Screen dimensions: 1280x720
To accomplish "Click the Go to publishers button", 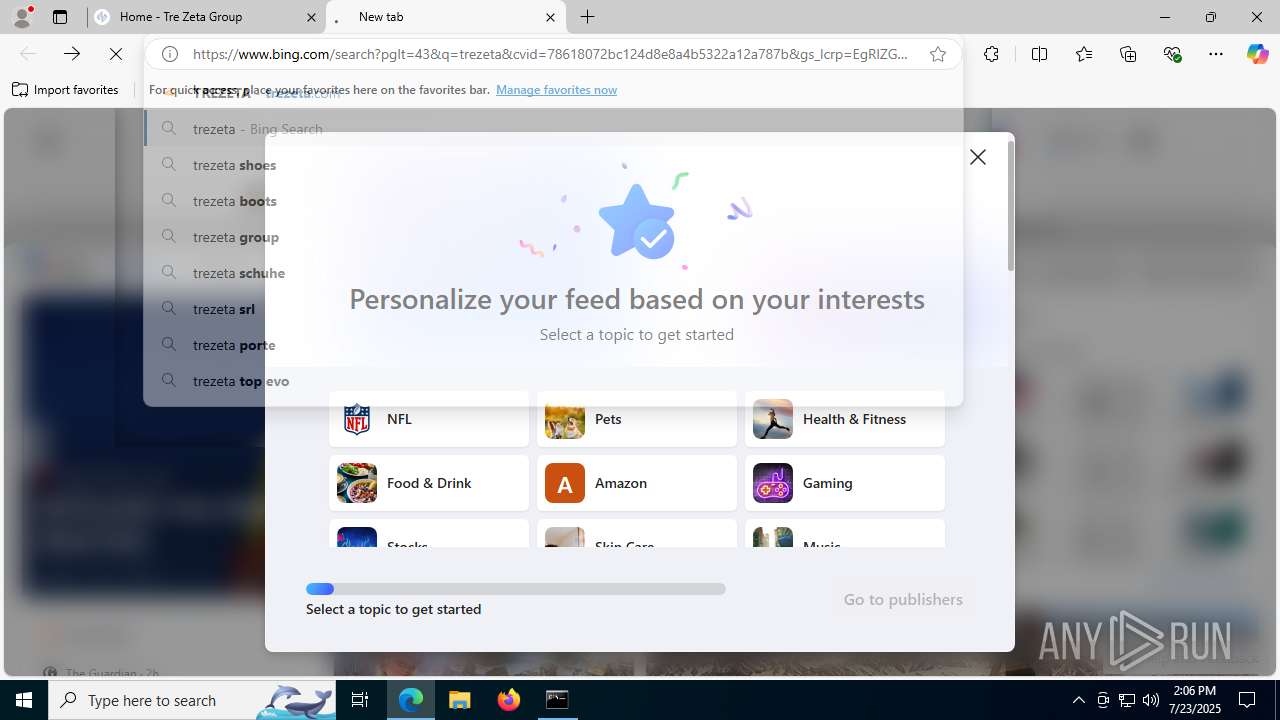I will click(903, 599).
